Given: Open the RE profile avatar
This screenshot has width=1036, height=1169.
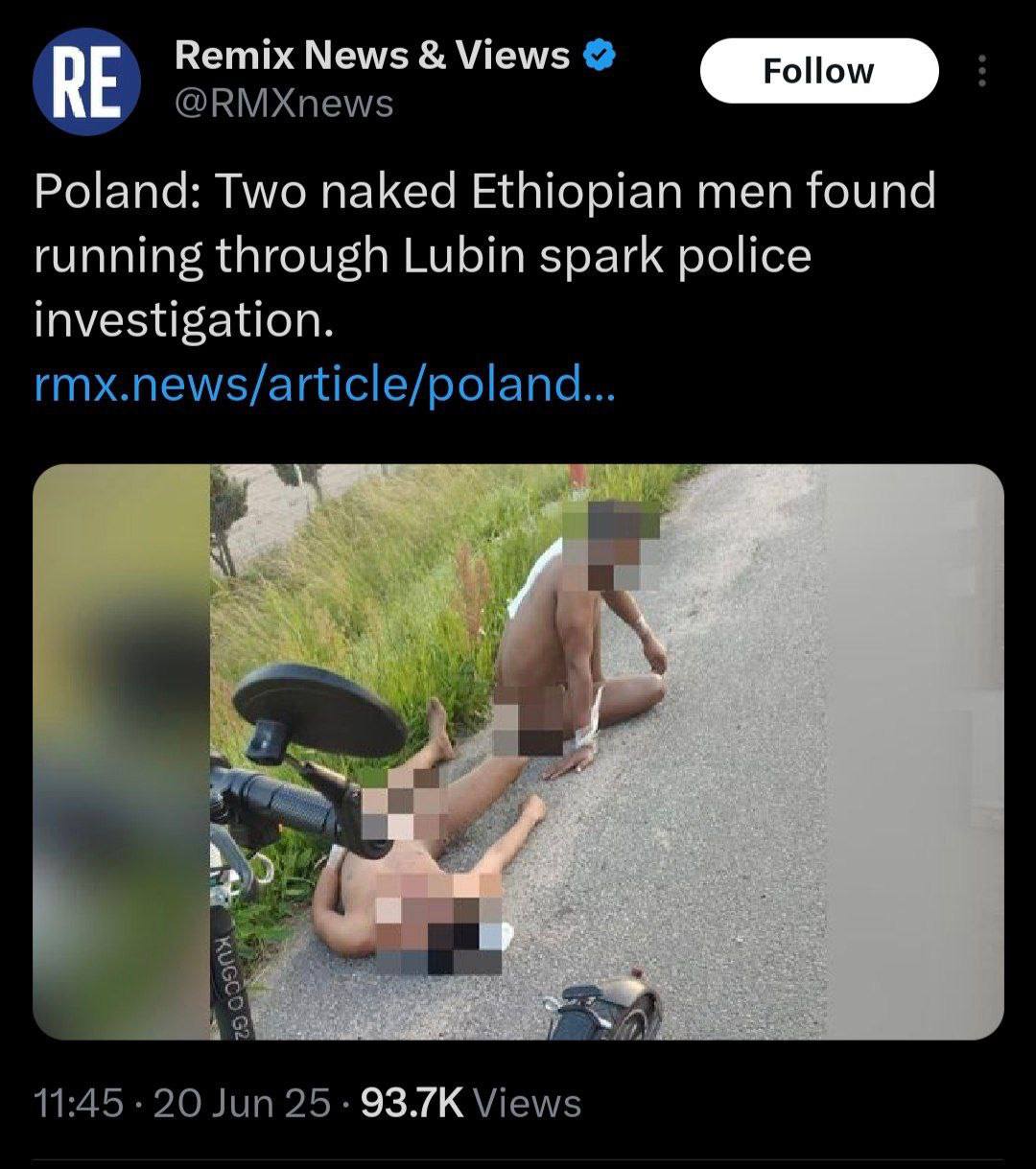Looking at the screenshot, I should coord(86,82).
